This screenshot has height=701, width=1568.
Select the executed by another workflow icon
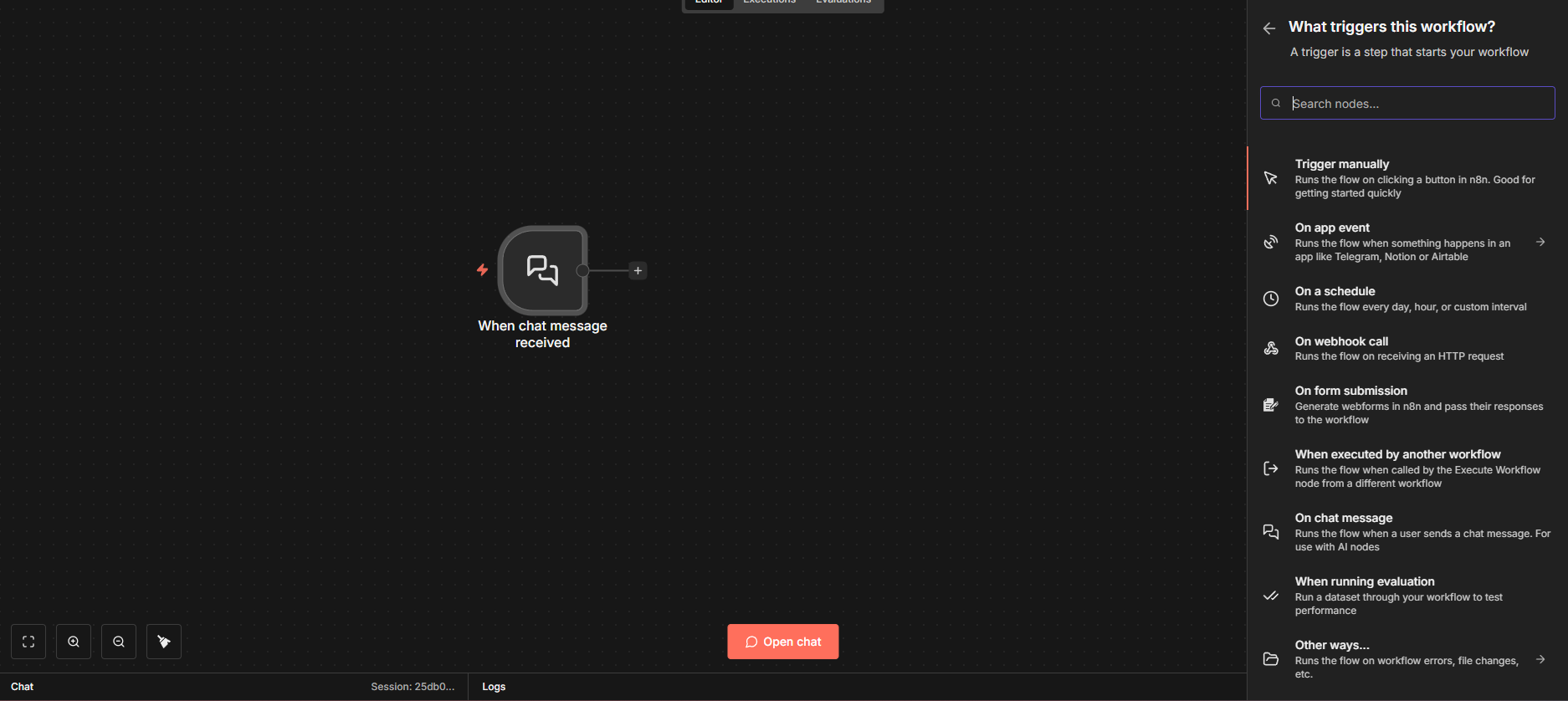pyautogui.click(x=1271, y=468)
